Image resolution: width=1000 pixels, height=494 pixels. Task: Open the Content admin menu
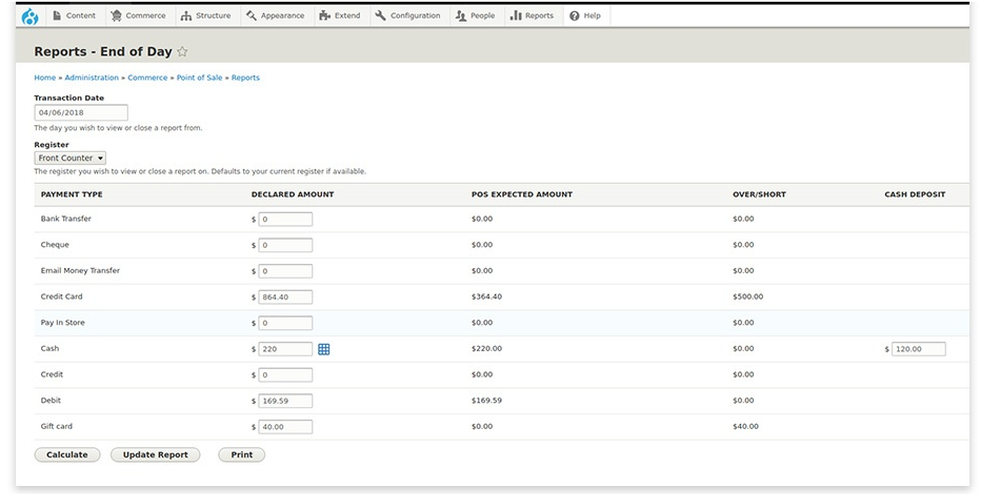75,16
